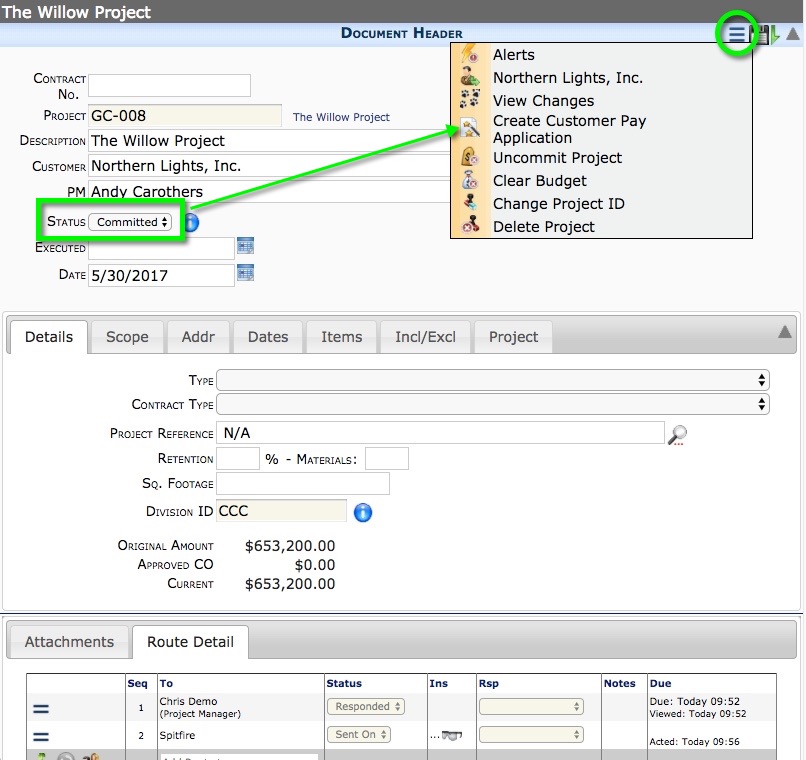806x760 pixels.
Task: Click the Alerts lightning icon
Action: [x=469, y=54]
